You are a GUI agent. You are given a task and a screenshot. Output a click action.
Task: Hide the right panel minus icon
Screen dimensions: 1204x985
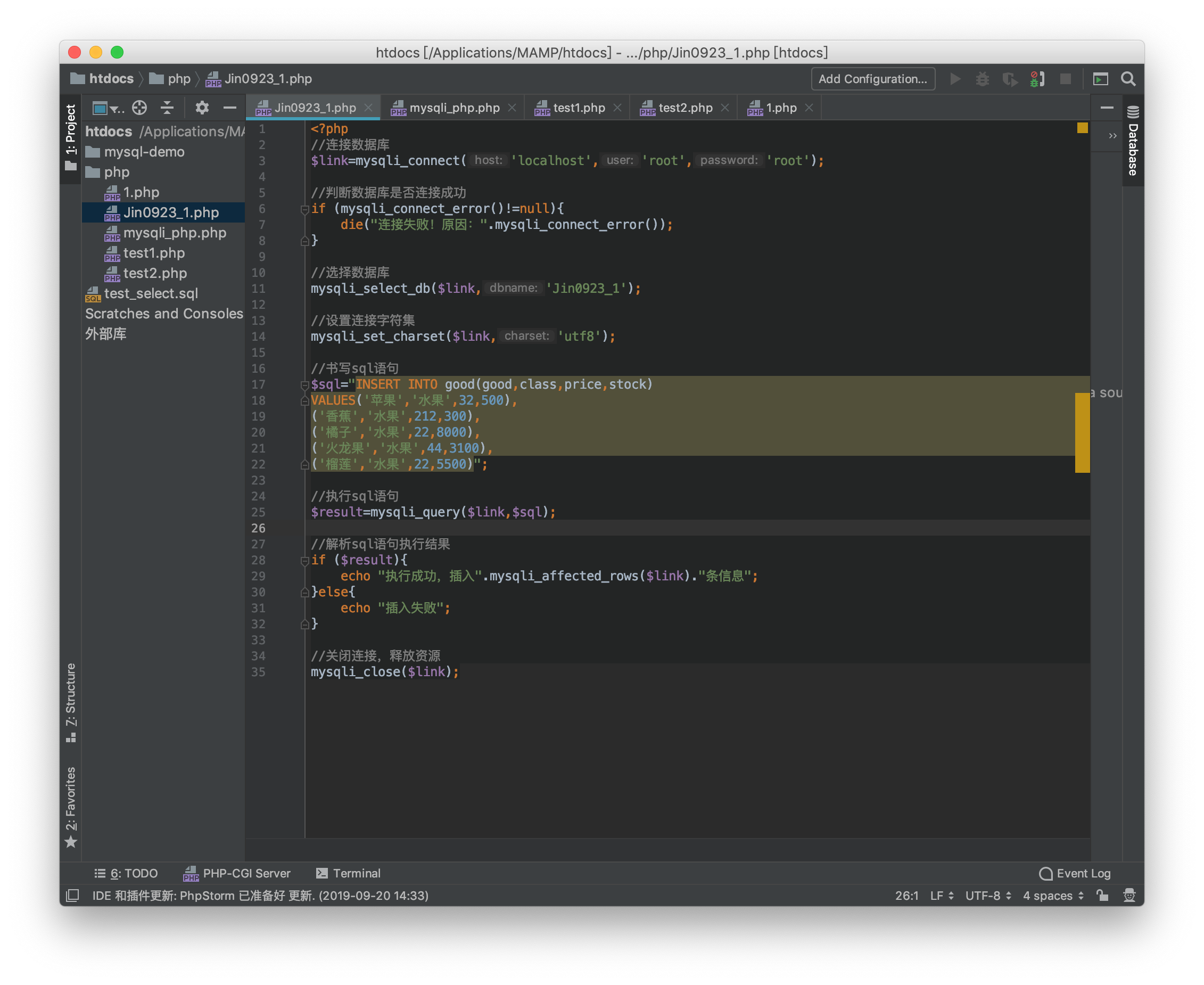[x=1107, y=107]
